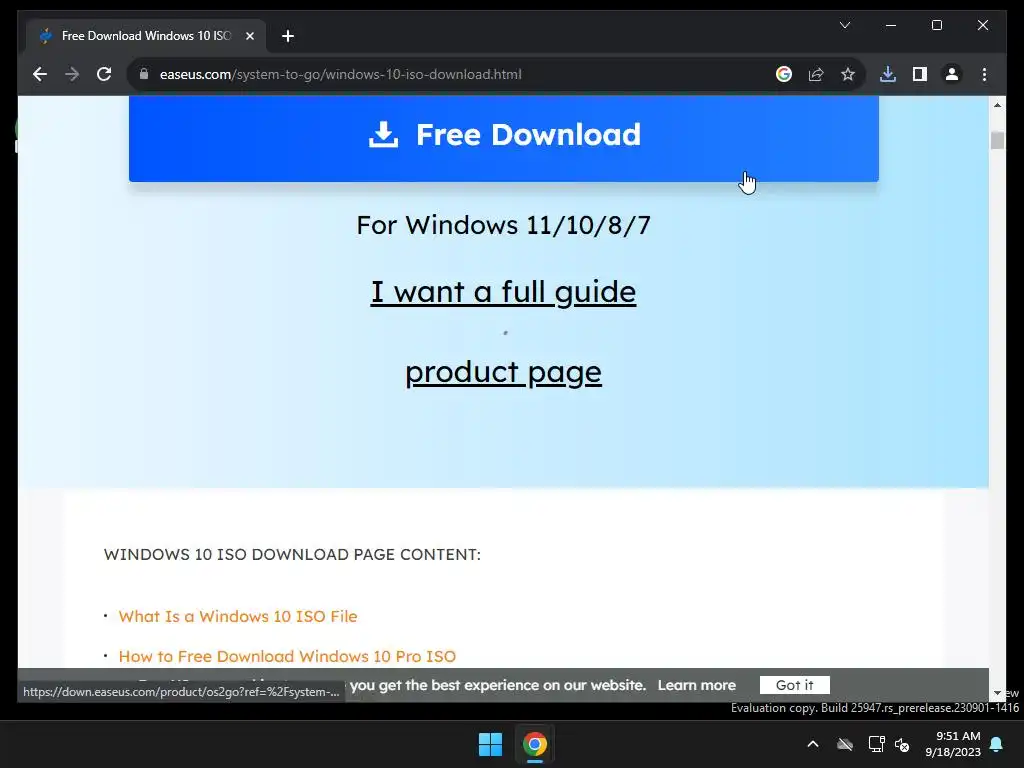The height and width of the screenshot is (768, 1024).
Task: Click the scrollbar up arrow
Action: pos(997,104)
